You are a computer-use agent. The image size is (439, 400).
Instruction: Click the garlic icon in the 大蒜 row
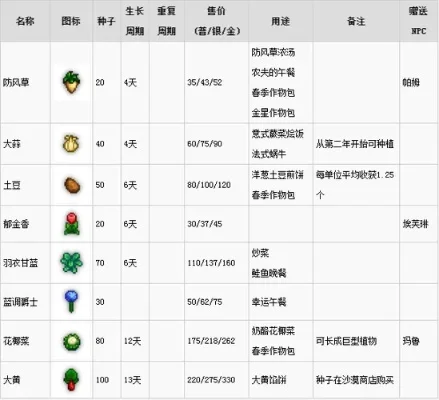(x=71, y=144)
